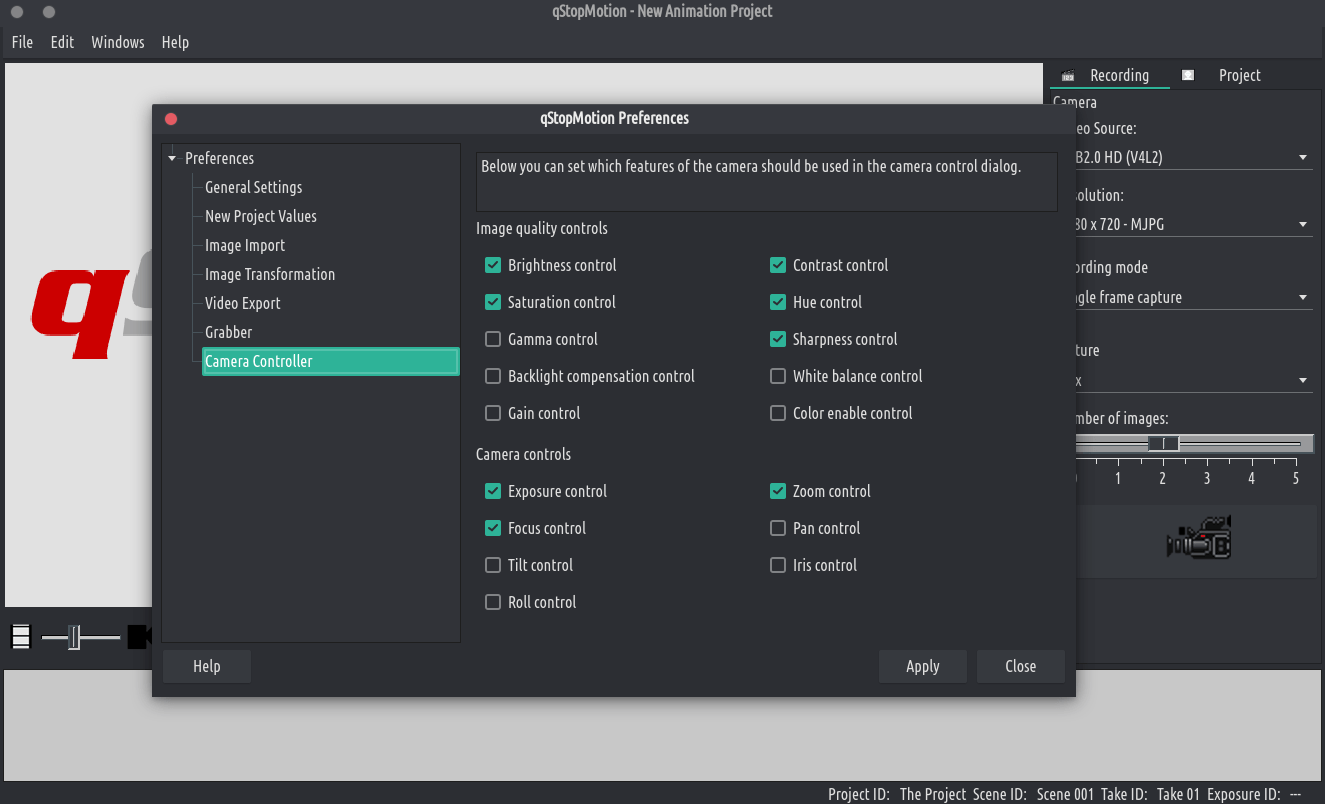Uncheck the Zoom control checkbox

[778, 491]
